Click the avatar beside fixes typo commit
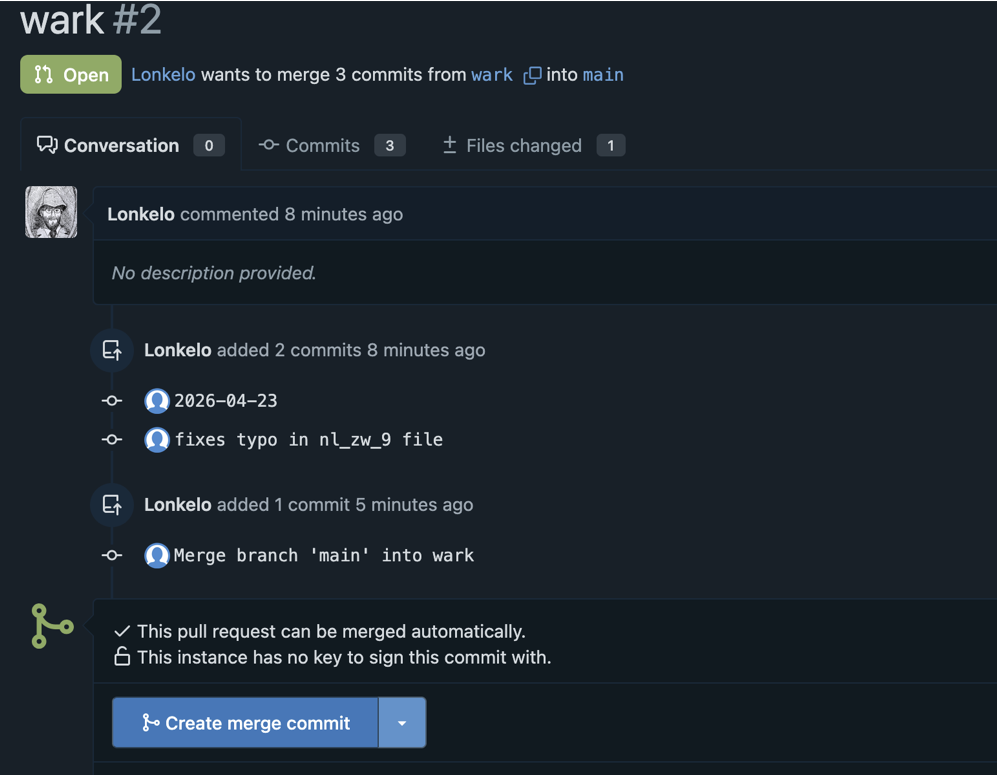Image resolution: width=997 pixels, height=775 pixels. point(156,440)
